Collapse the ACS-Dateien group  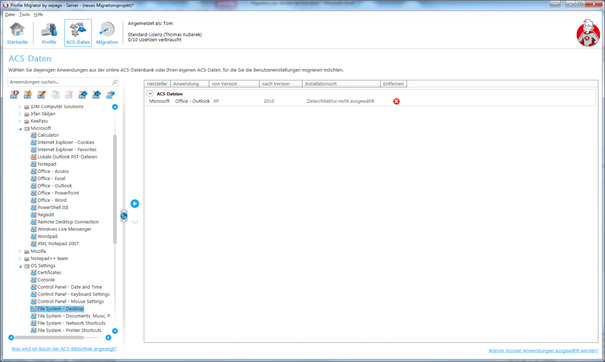tap(150, 94)
